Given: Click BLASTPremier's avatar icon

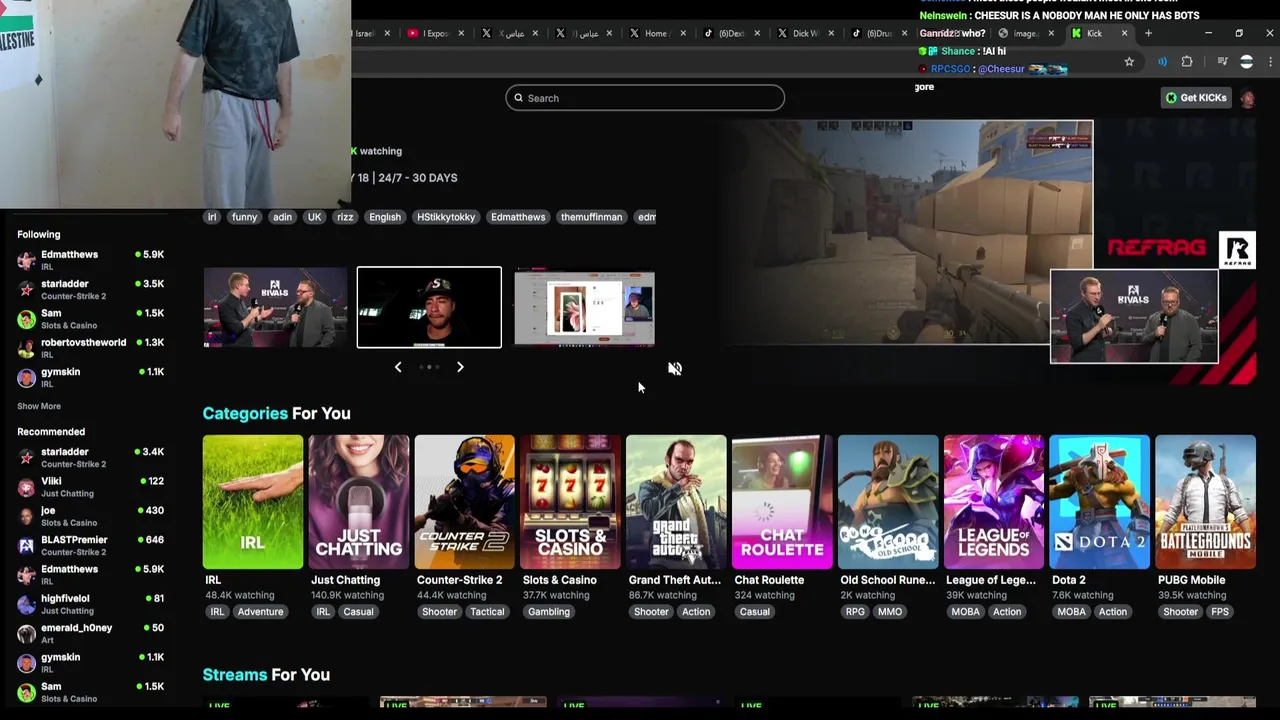Looking at the screenshot, I should [x=26, y=546].
